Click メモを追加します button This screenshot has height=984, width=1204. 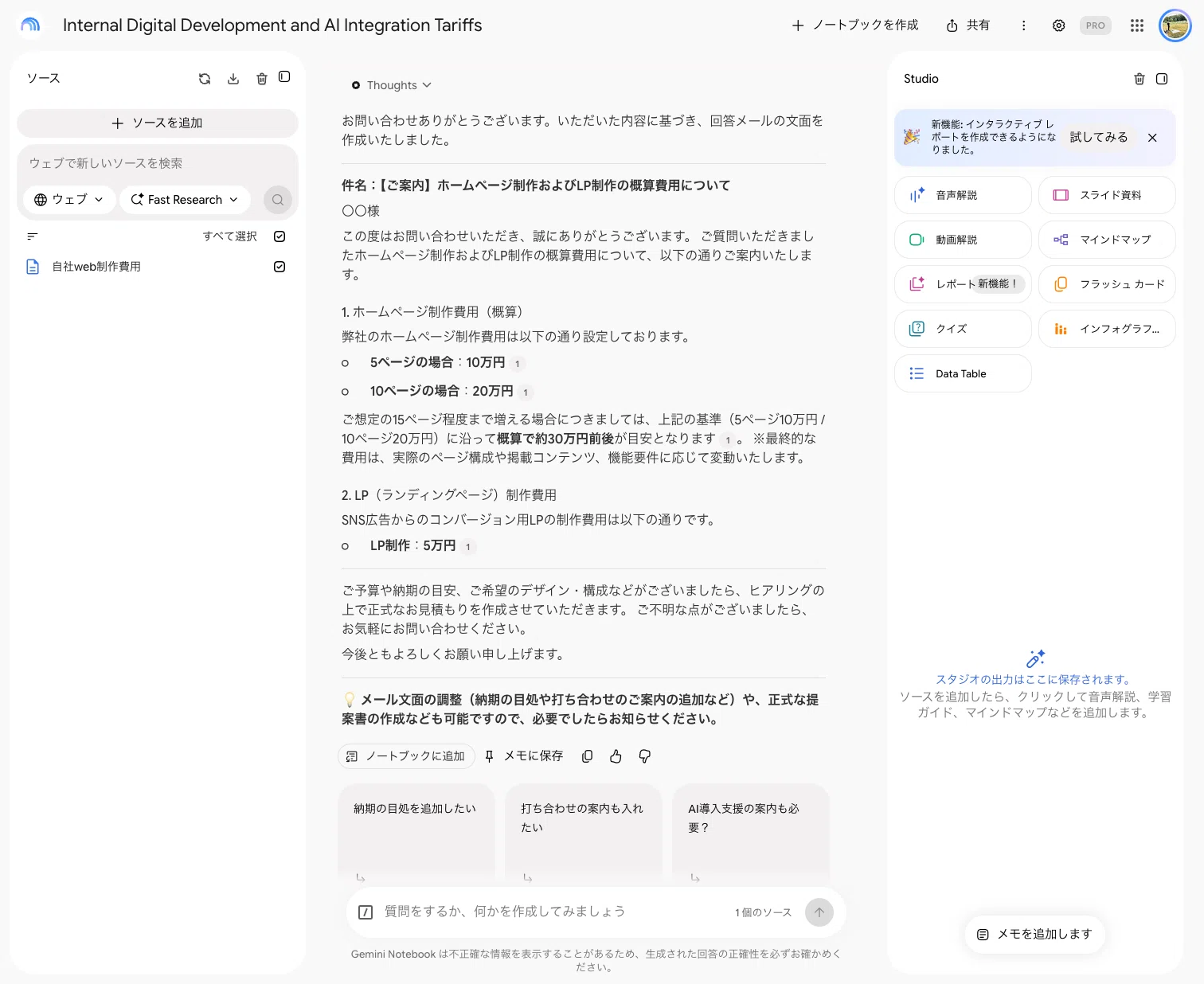click(1034, 934)
